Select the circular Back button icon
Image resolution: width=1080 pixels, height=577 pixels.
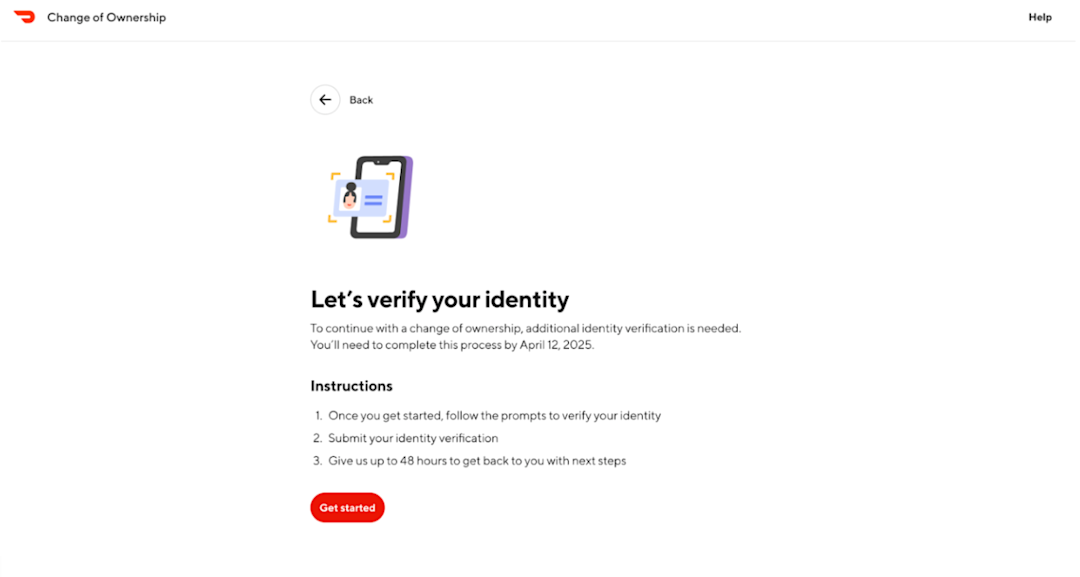coord(324,99)
